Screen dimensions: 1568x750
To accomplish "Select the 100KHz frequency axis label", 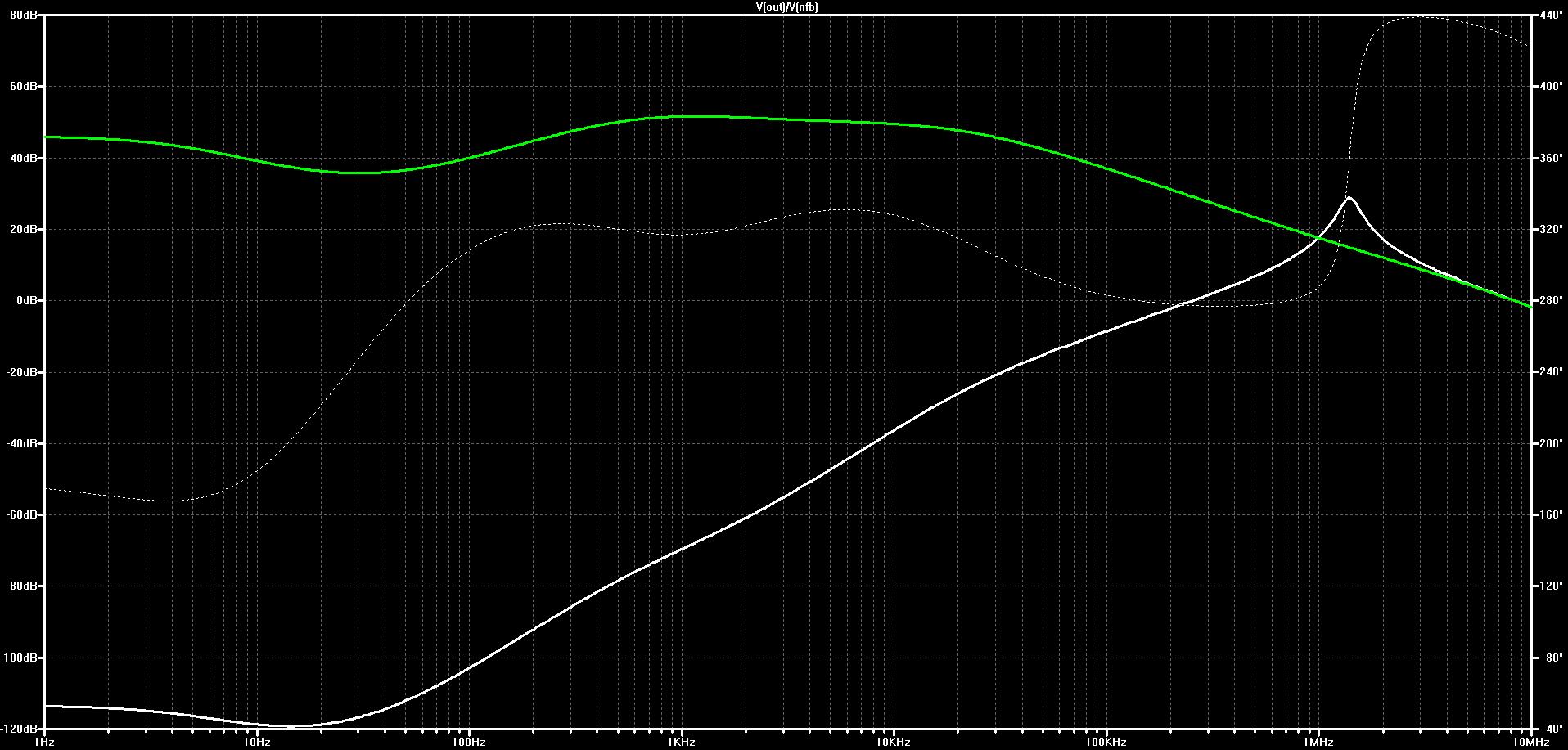I will pos(1106,743).
